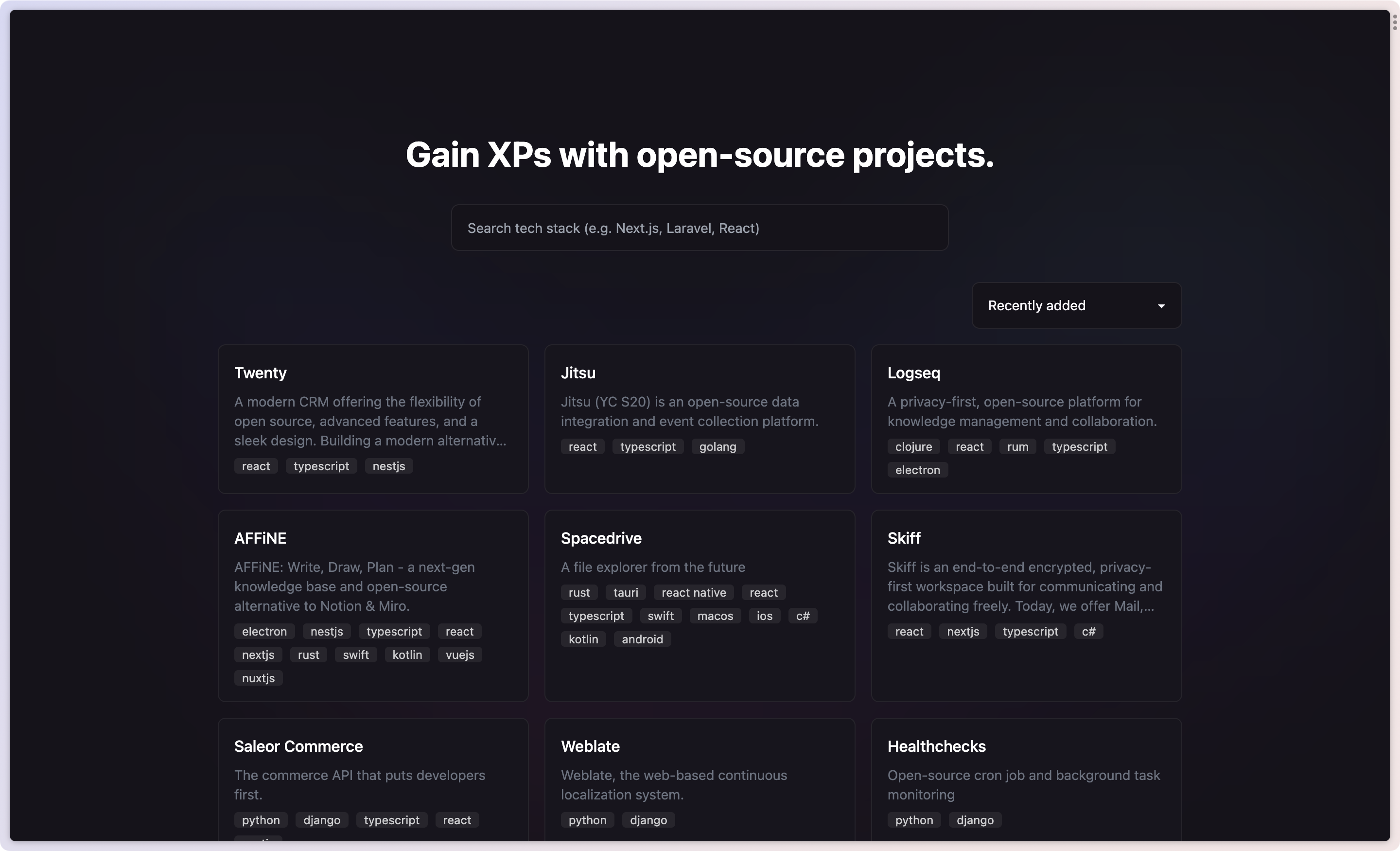Click the vuejs tag on AFFiNE card
1400x851 pixels.
pos(460,655)
